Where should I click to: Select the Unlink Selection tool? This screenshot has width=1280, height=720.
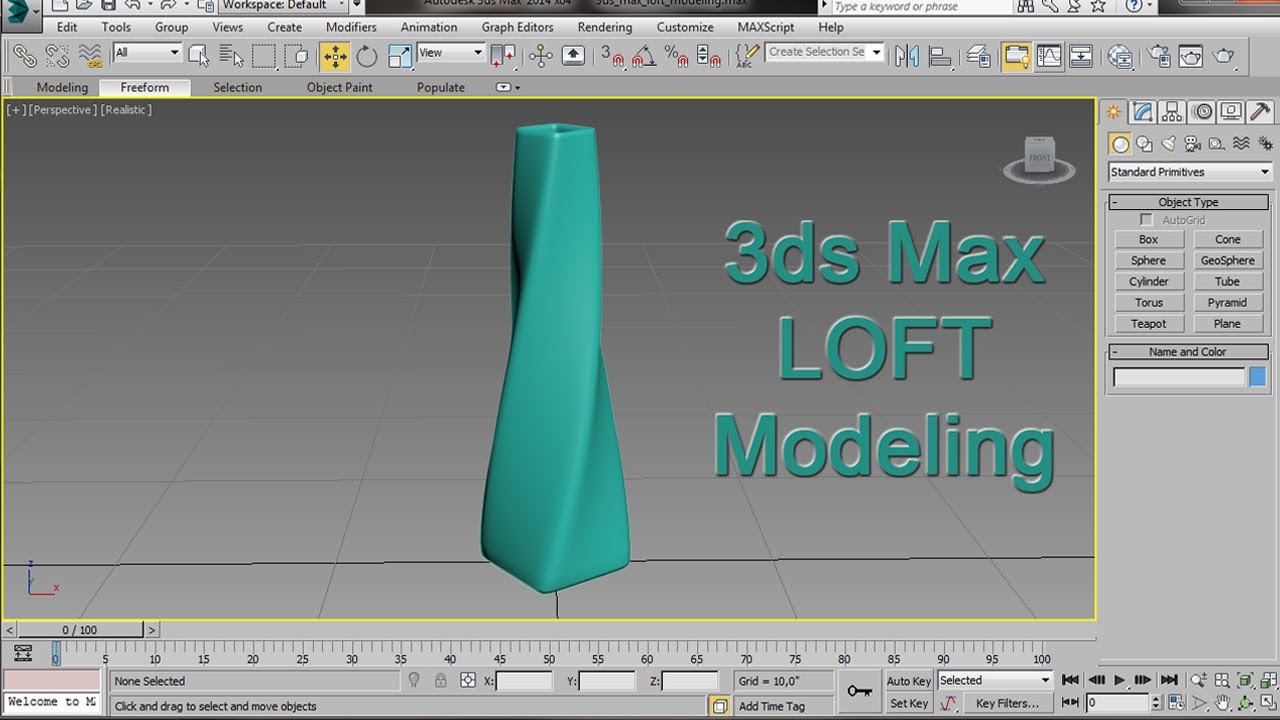point(57,56)
